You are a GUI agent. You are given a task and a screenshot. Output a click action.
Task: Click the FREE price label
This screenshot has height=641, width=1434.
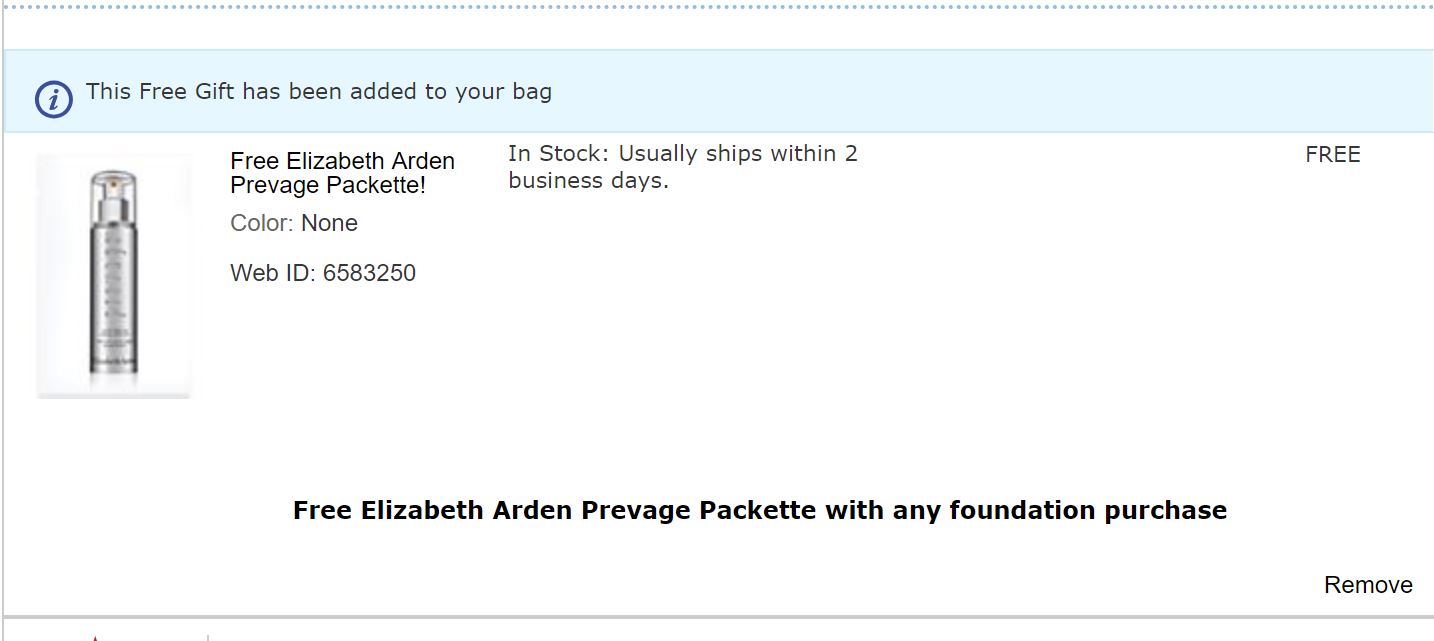tap(1332, 155)
